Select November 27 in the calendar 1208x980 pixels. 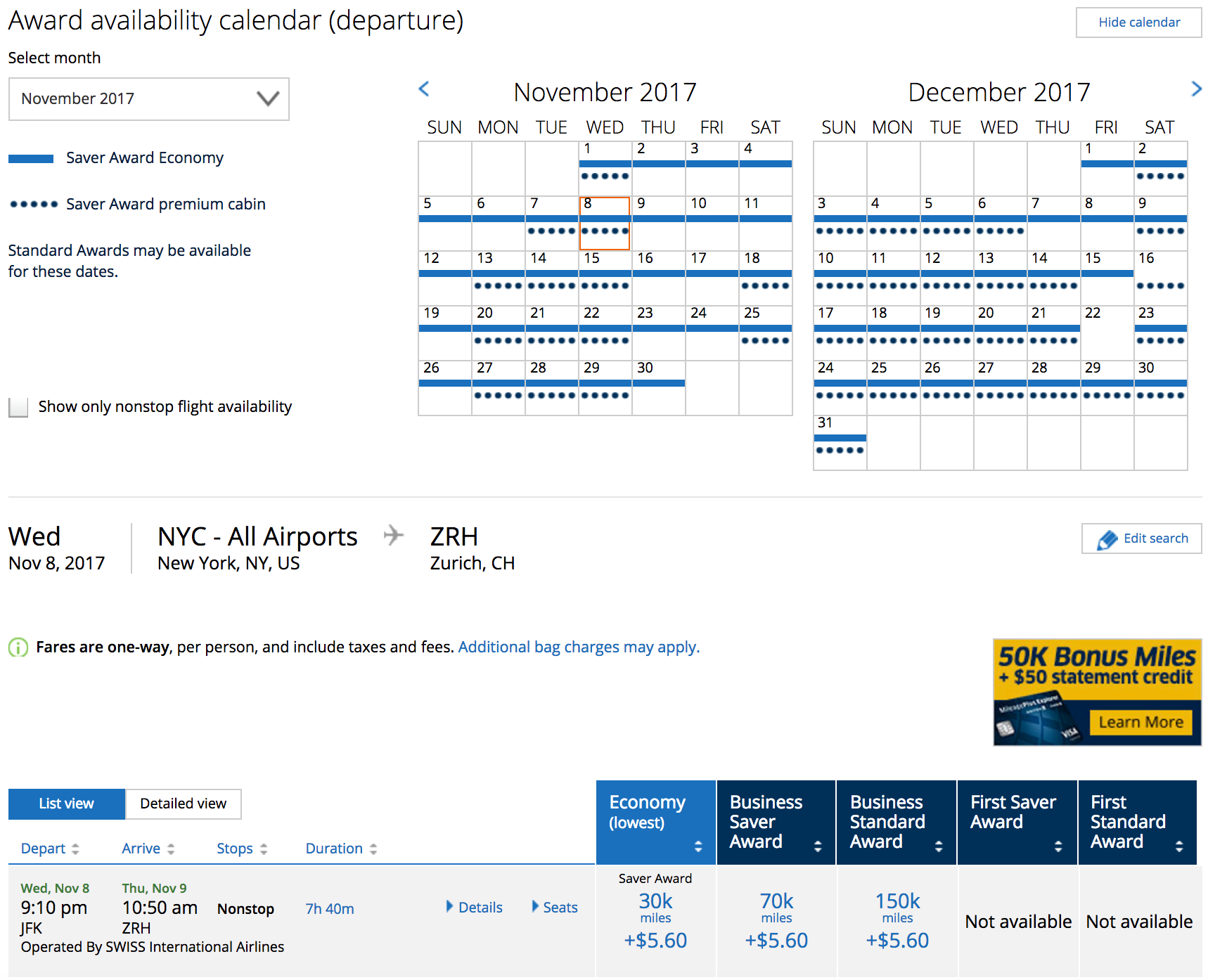pos(498,388)
